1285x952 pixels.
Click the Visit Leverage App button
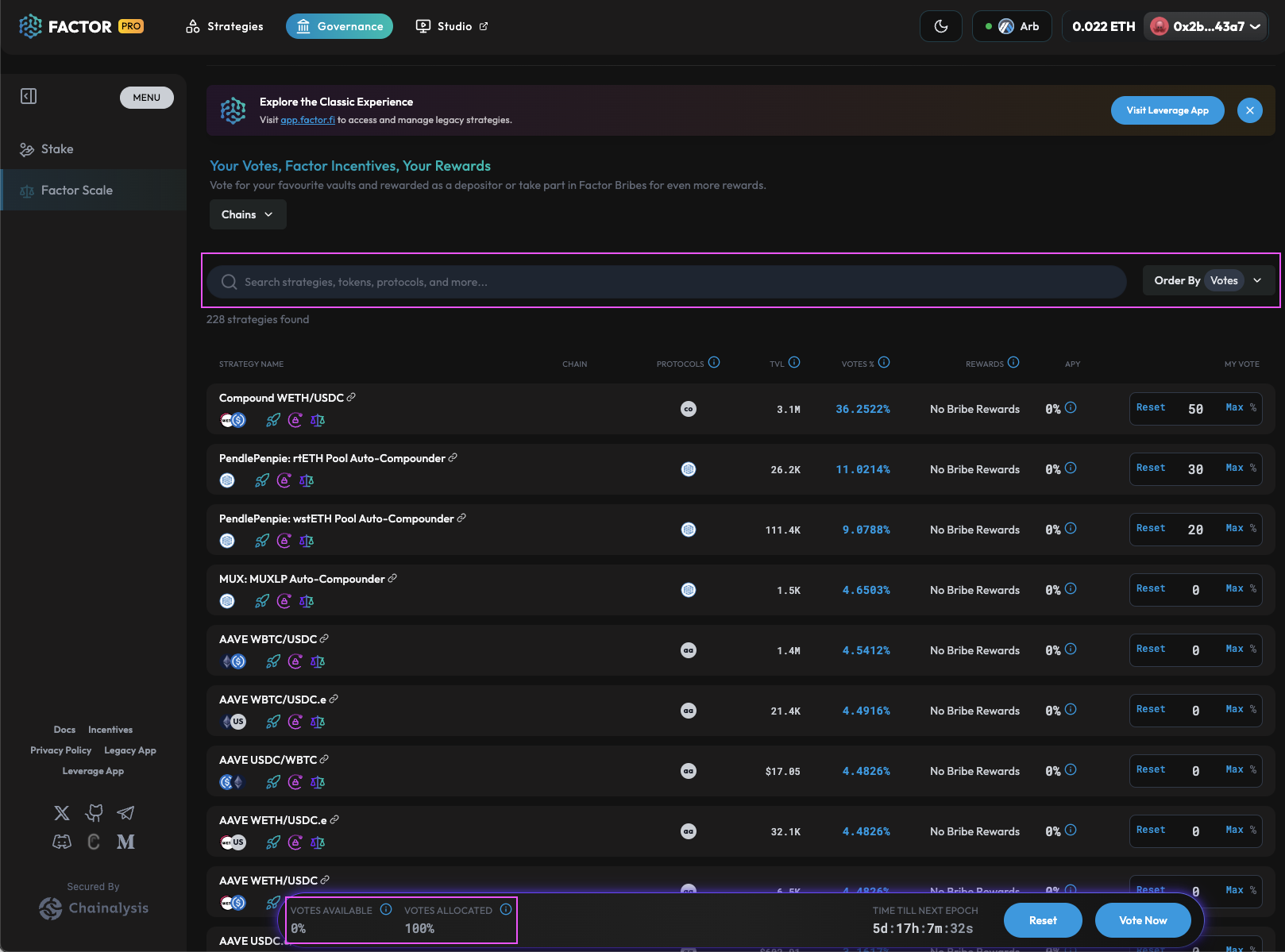[1167, 110]
